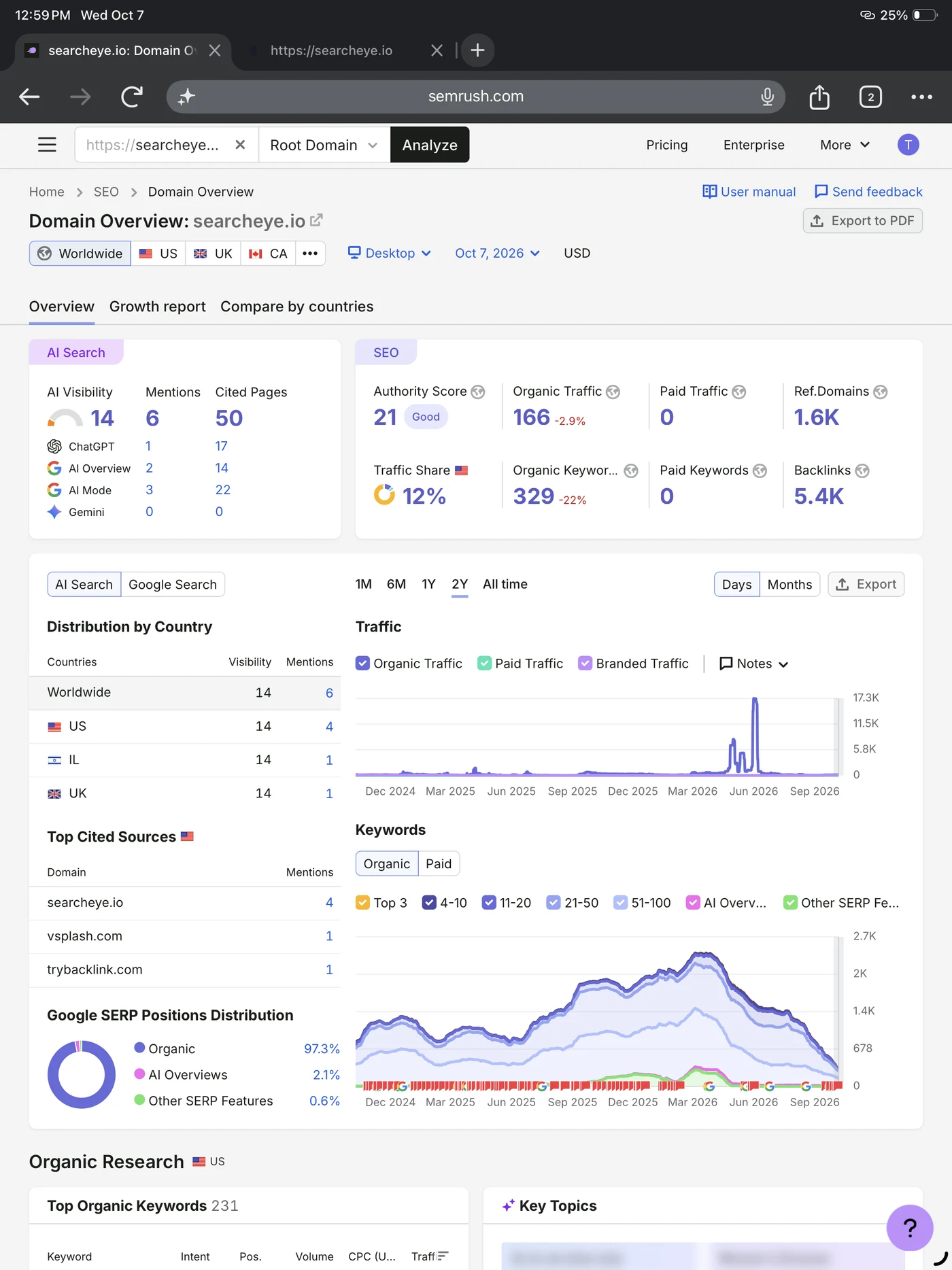The image size is (952, 1270).
Task: Toggle the Branded Traffic checkbox
Action: coord(585,664)
